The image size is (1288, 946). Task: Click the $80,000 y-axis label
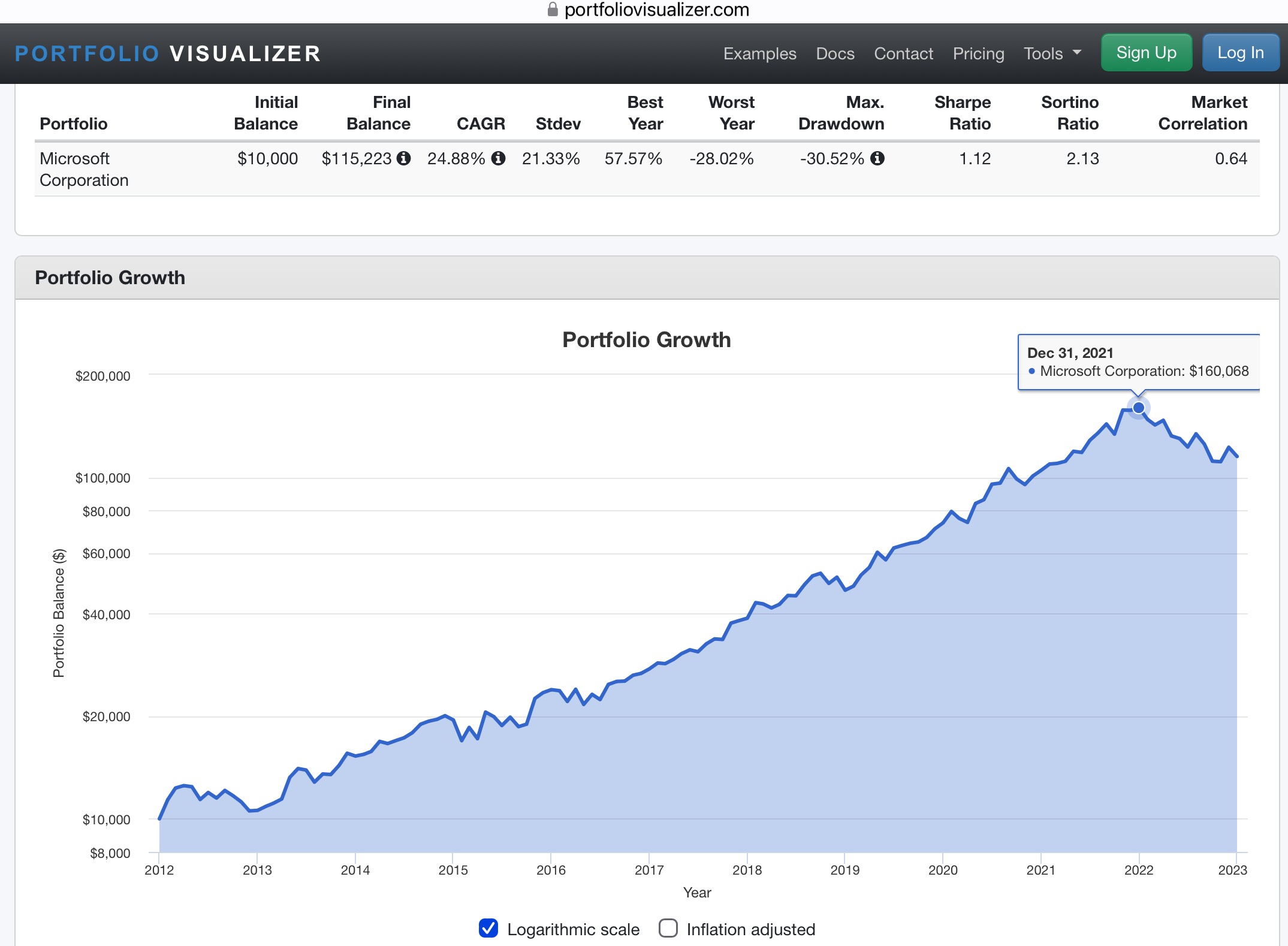(x=106, y=511)
